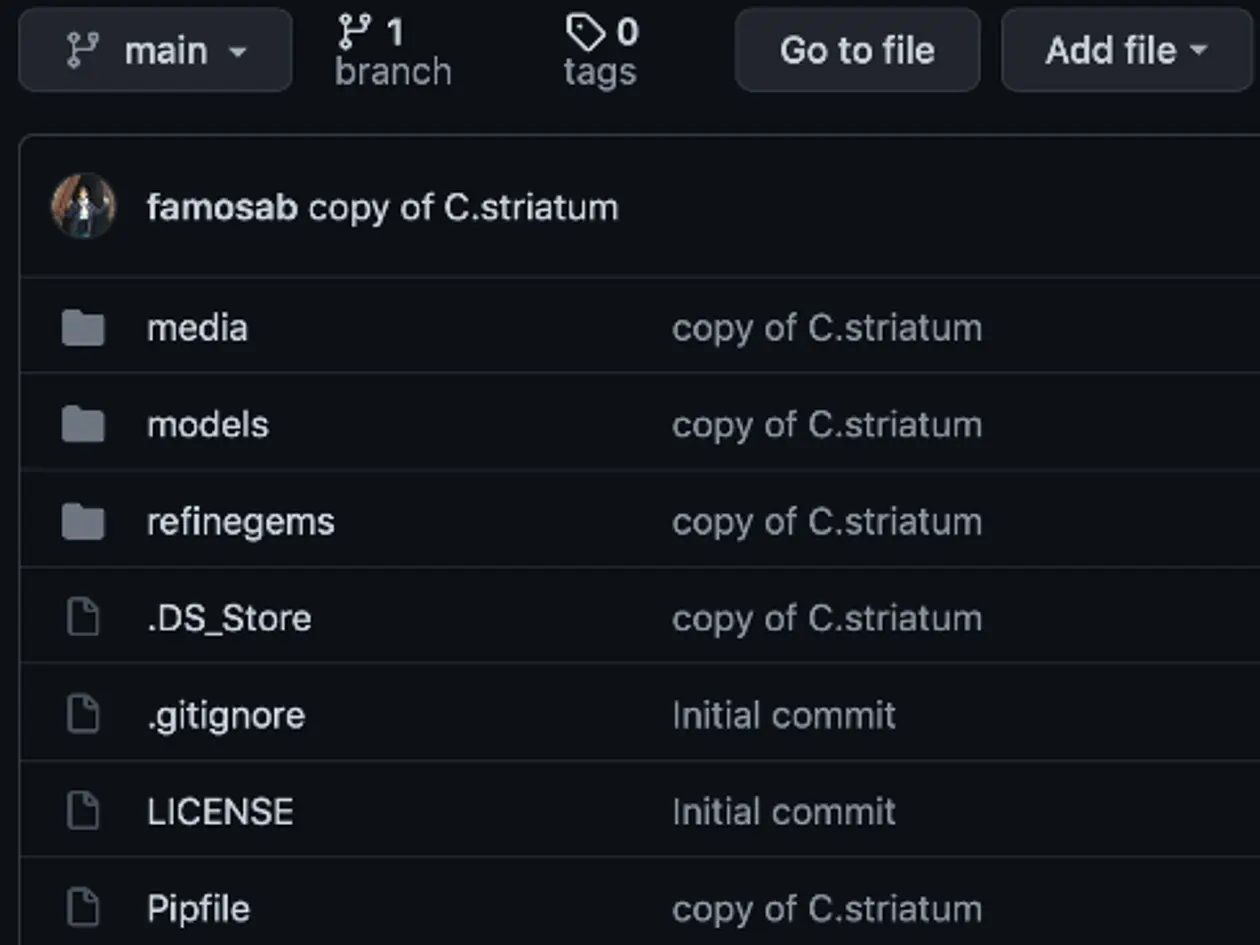Expand the Add file dropdown

(x=1126, y=50)
